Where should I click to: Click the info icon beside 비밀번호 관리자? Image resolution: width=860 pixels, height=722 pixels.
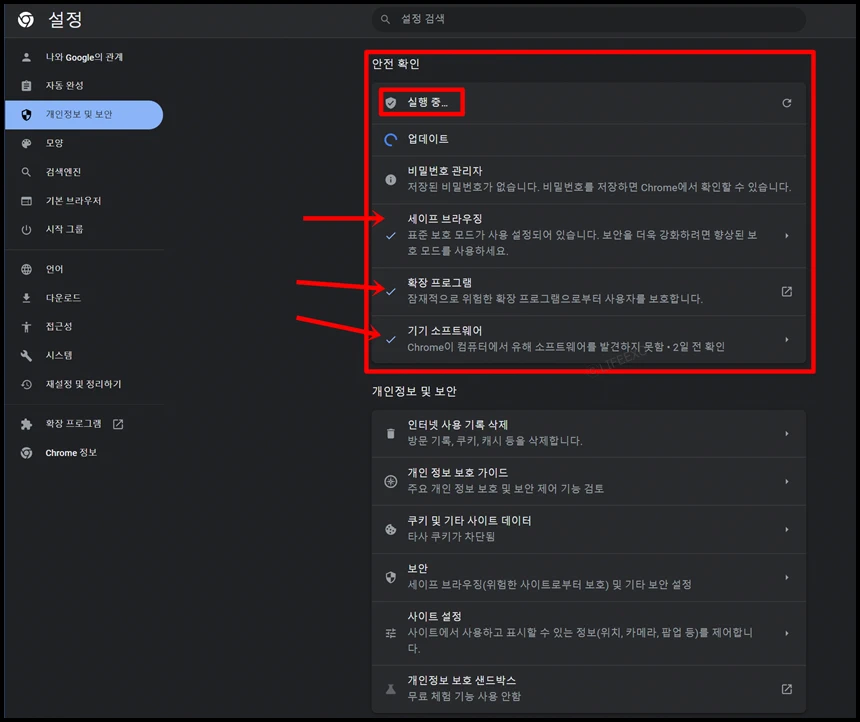click(x=391, y=179)
